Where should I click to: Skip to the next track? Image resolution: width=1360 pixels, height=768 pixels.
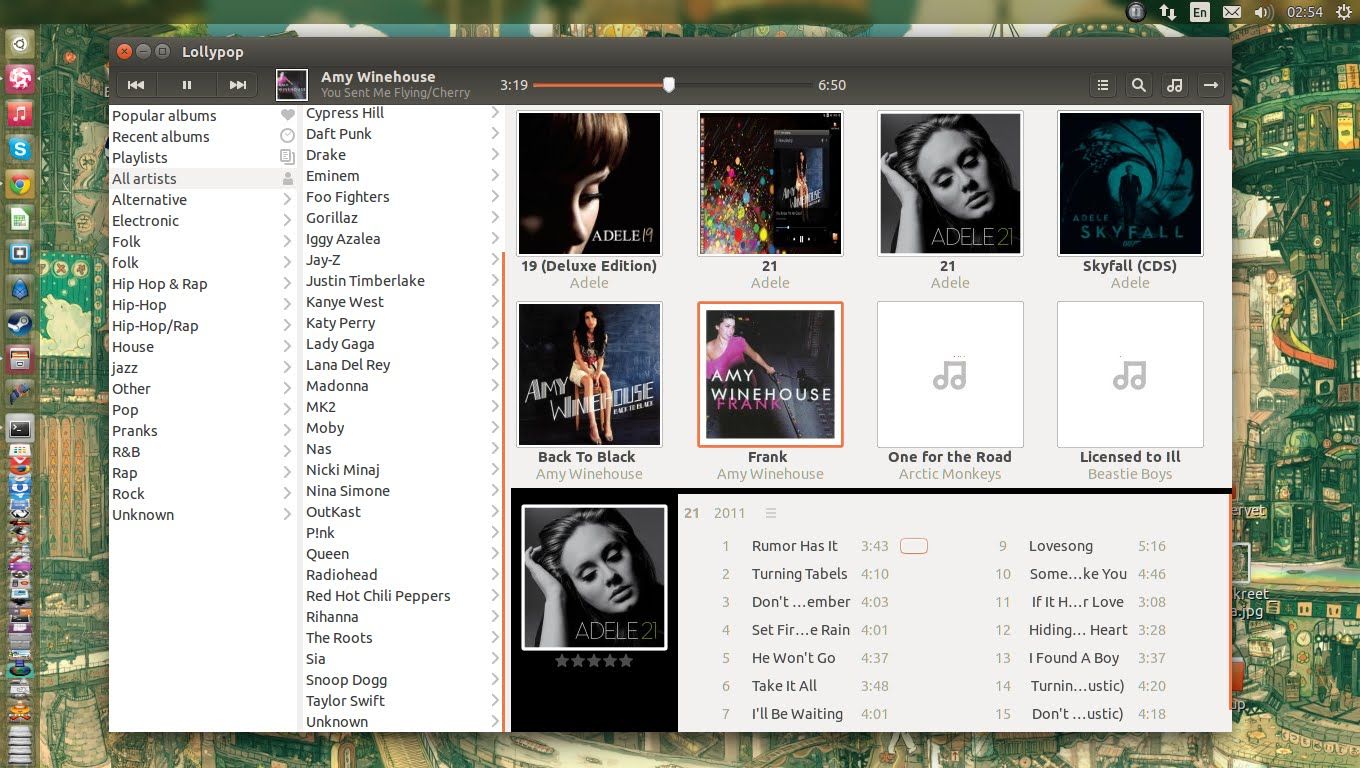tap(238, 85)
